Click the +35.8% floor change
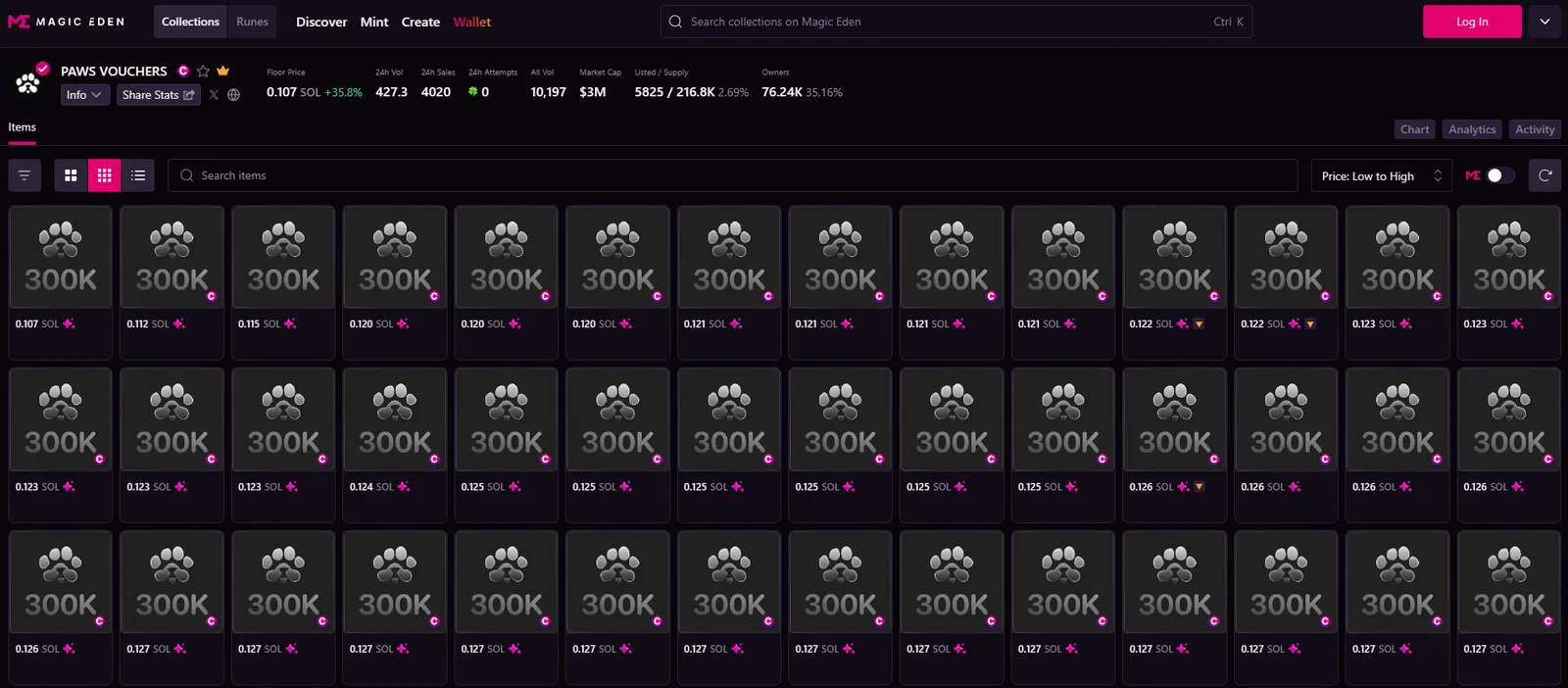 [x=343, y=92]
